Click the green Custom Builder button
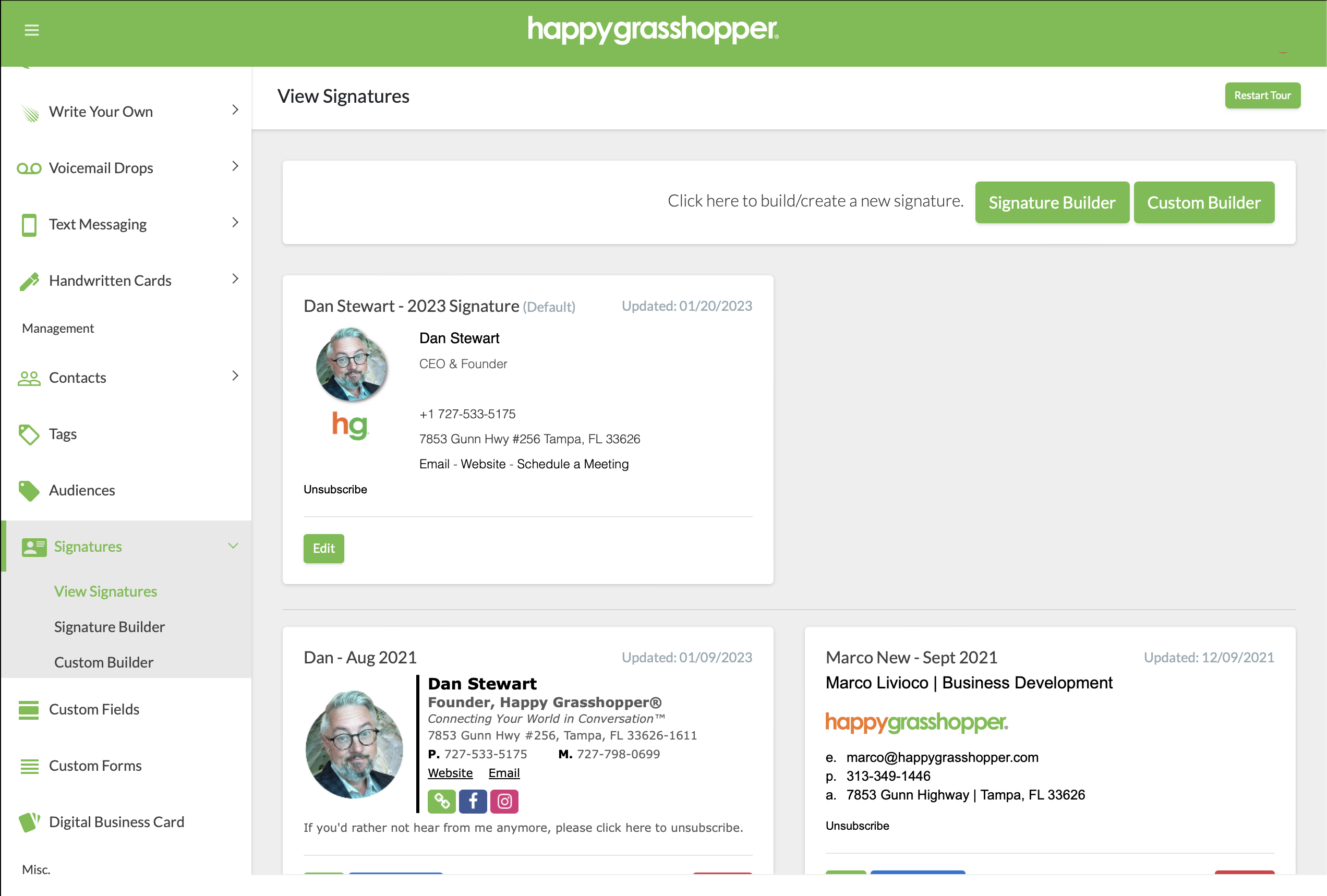 pos(1204,203)
